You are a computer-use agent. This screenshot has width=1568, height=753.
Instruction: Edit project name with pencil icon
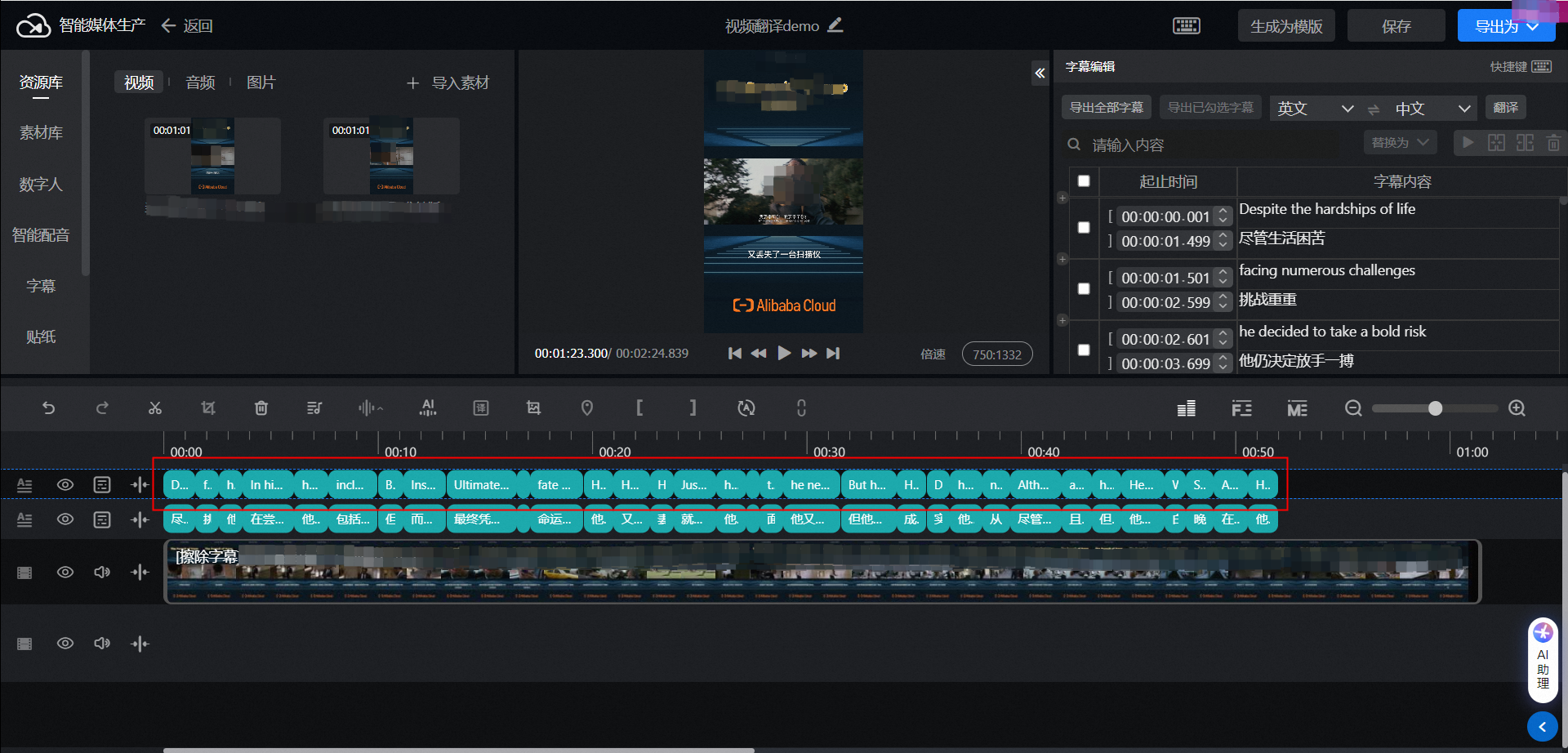tap(835, 25)
